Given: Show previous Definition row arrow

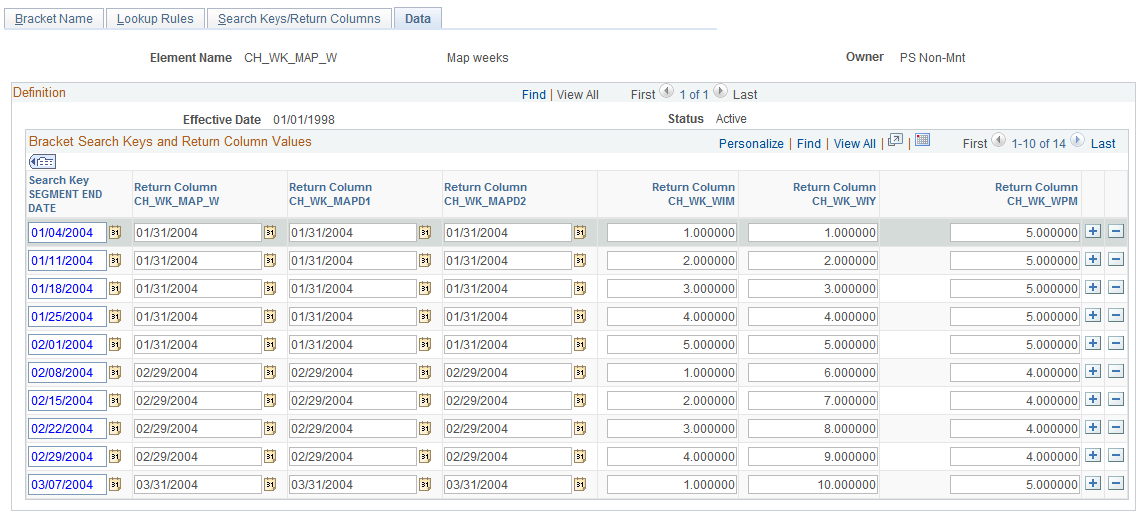Looking at the screenshot, I should [666, 91].
